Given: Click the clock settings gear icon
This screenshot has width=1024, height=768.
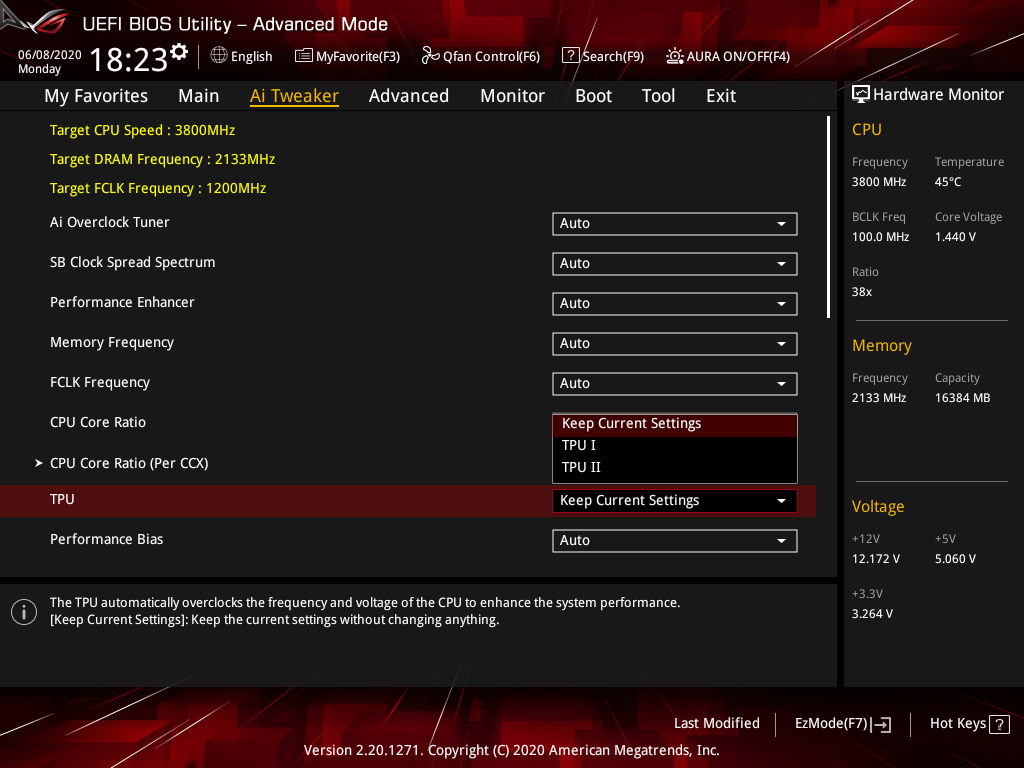Looking at the screenshot, I should [179, 52].
